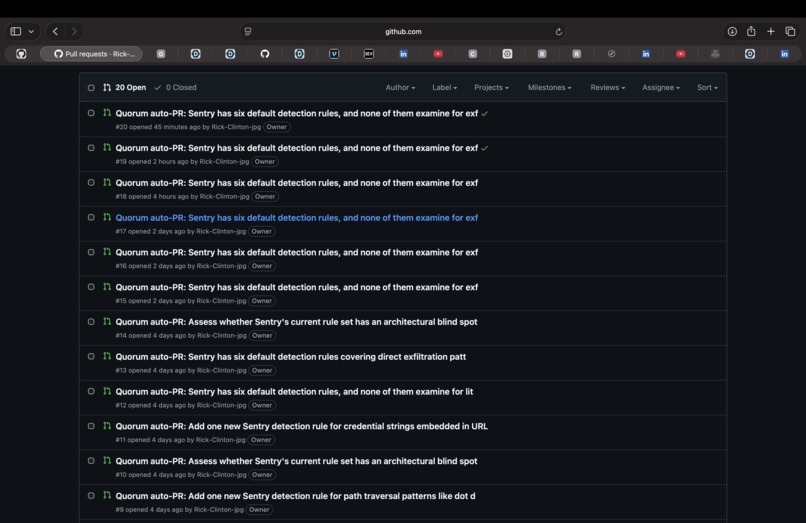The width and height of the screenshot is (806, 523).
Task: Select the checkbox for PR #16
Action: coord(91,253)
